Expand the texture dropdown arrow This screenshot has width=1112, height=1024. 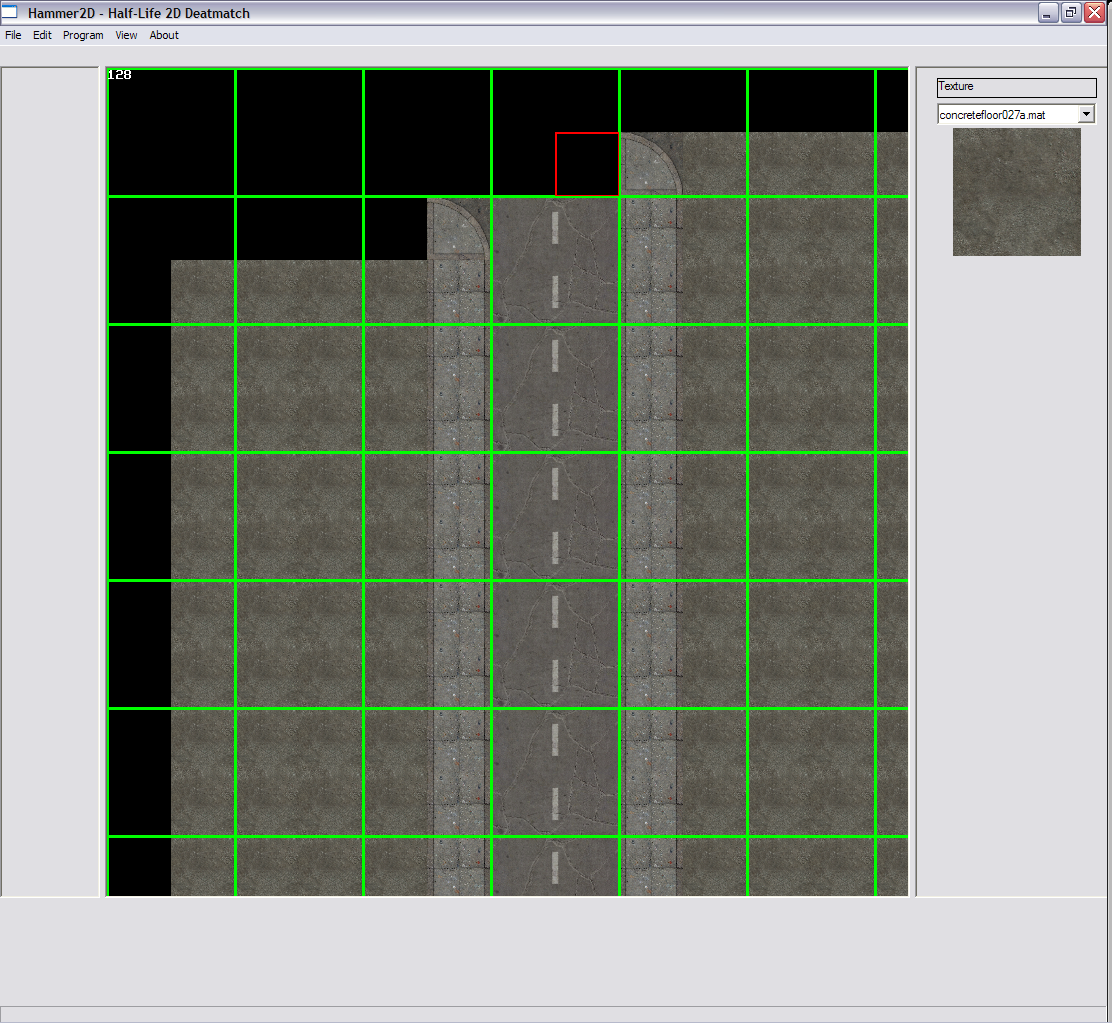tap(1086, 114)
